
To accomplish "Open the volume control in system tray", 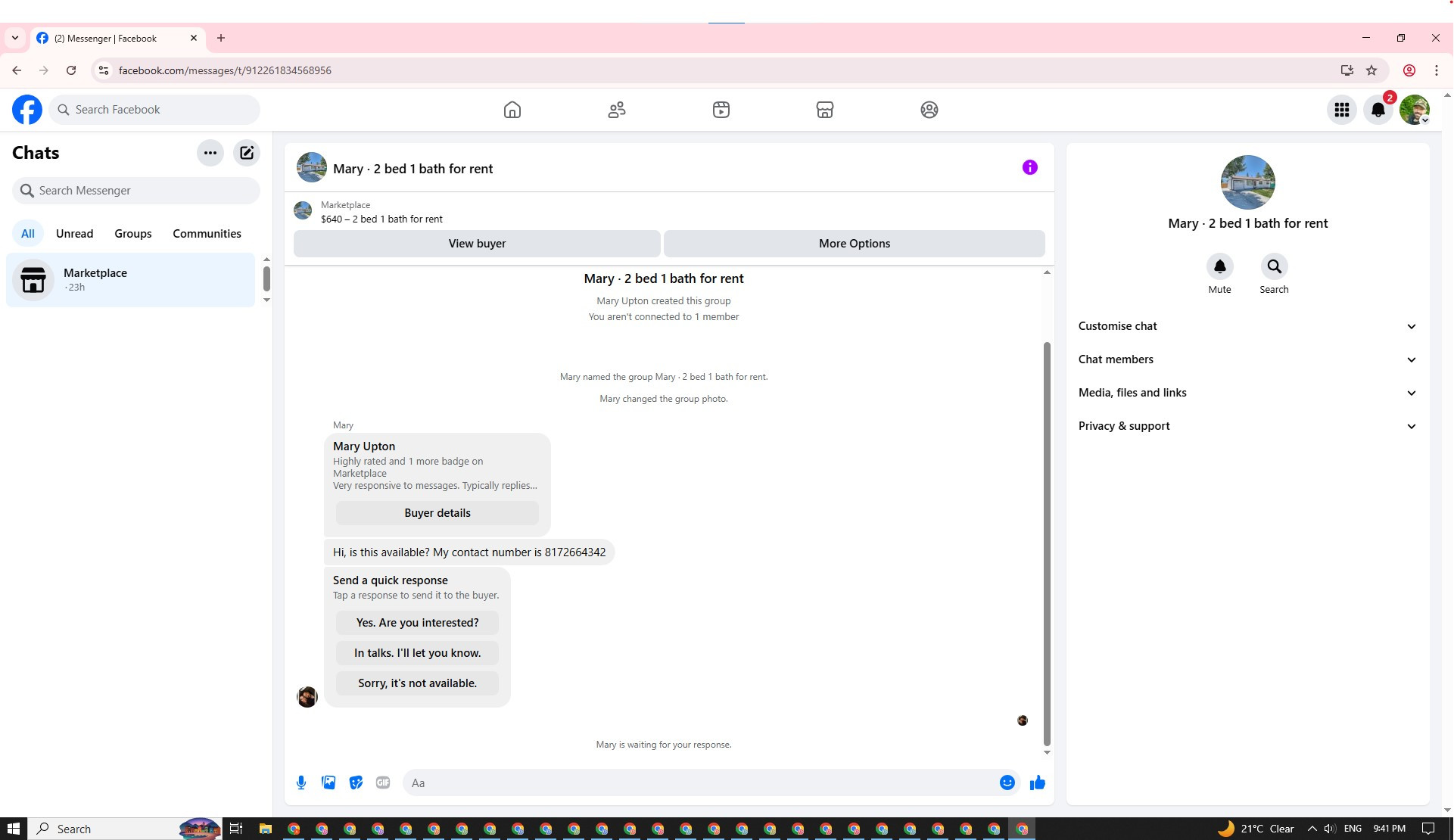I will pyautogui.click(x=1330, y=829).
